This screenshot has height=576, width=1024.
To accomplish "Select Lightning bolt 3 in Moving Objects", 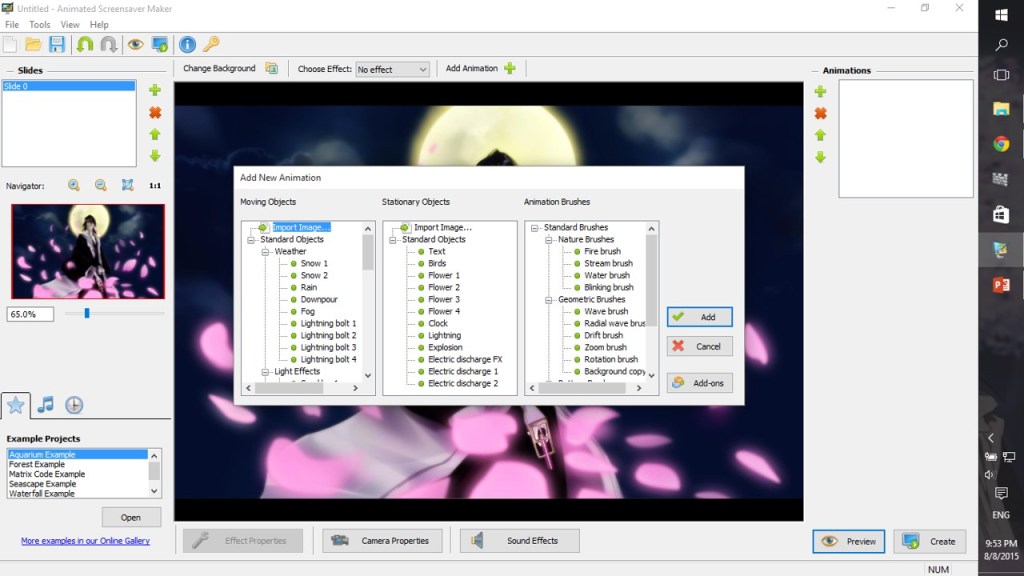I will click(328, 347).
